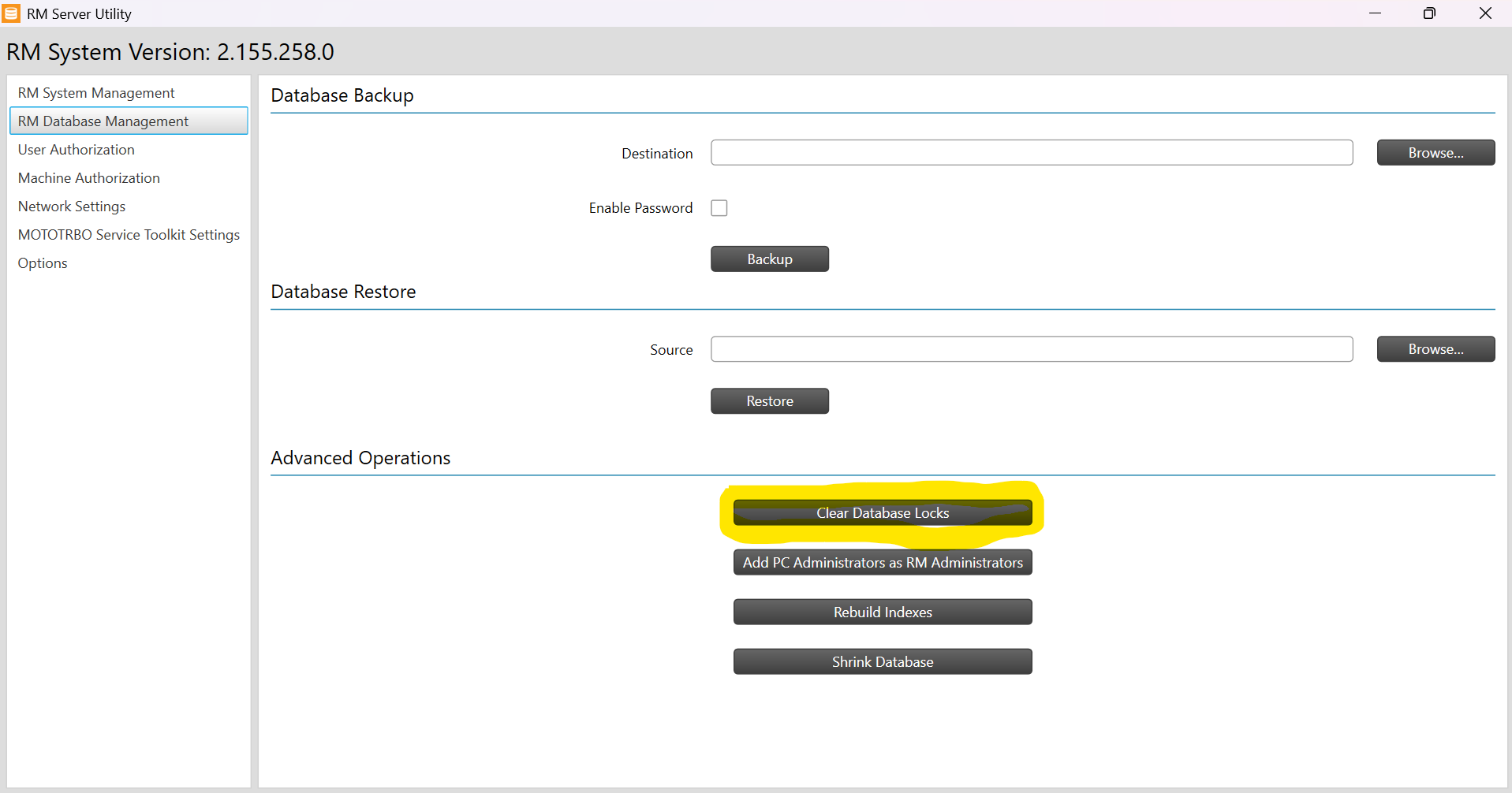This screenshot has width=1512, height=793.
Task: Enable the password checkbox
Action: 719,208
